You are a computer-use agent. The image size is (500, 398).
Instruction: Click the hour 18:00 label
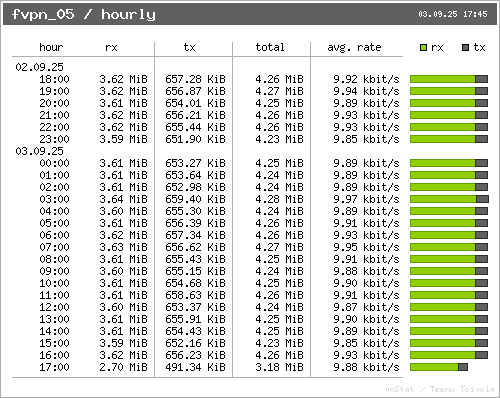click(x=54, y=79)
